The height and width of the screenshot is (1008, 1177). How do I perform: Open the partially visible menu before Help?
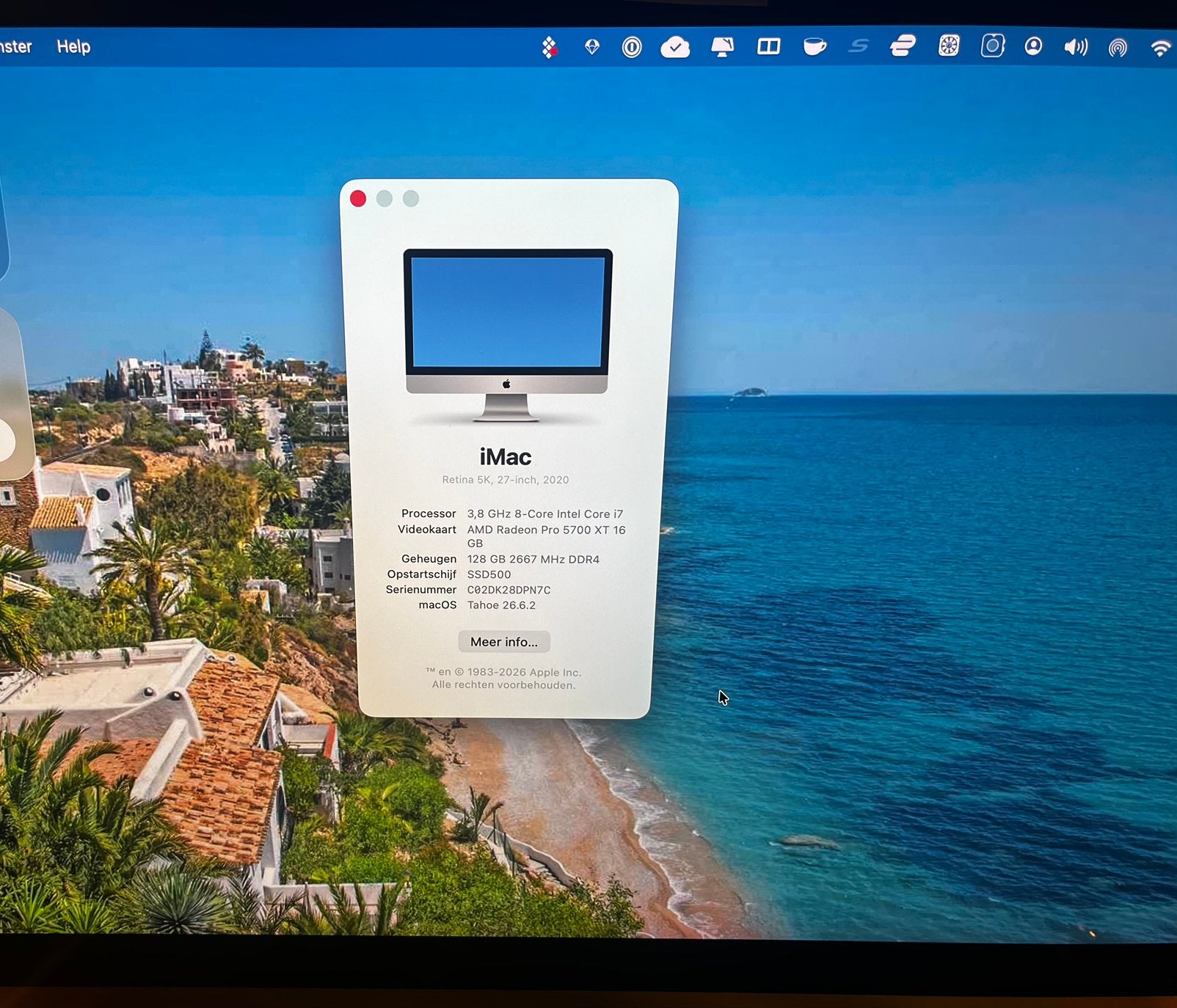15,47
